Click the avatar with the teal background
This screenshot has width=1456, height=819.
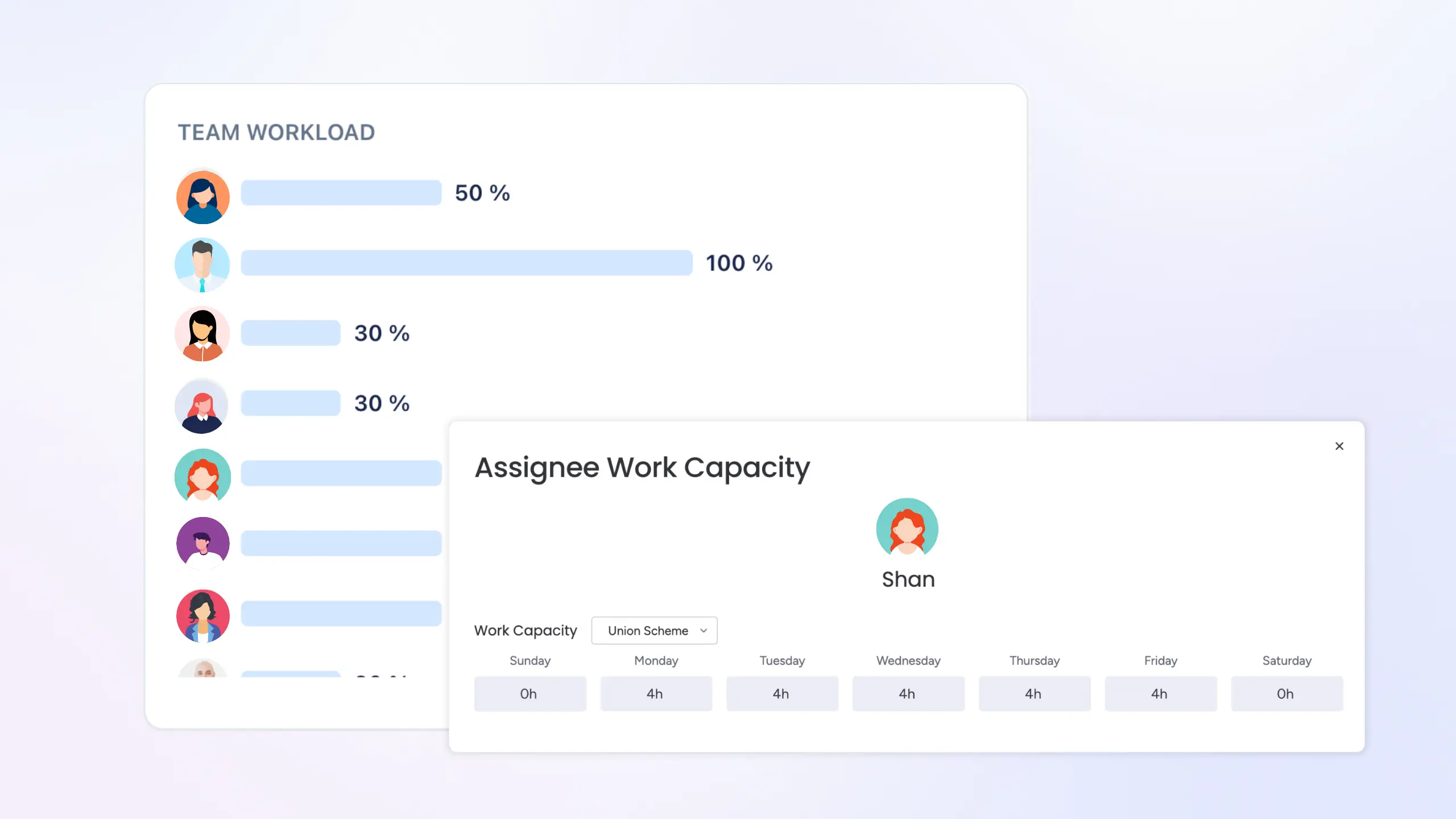point(202,476)
